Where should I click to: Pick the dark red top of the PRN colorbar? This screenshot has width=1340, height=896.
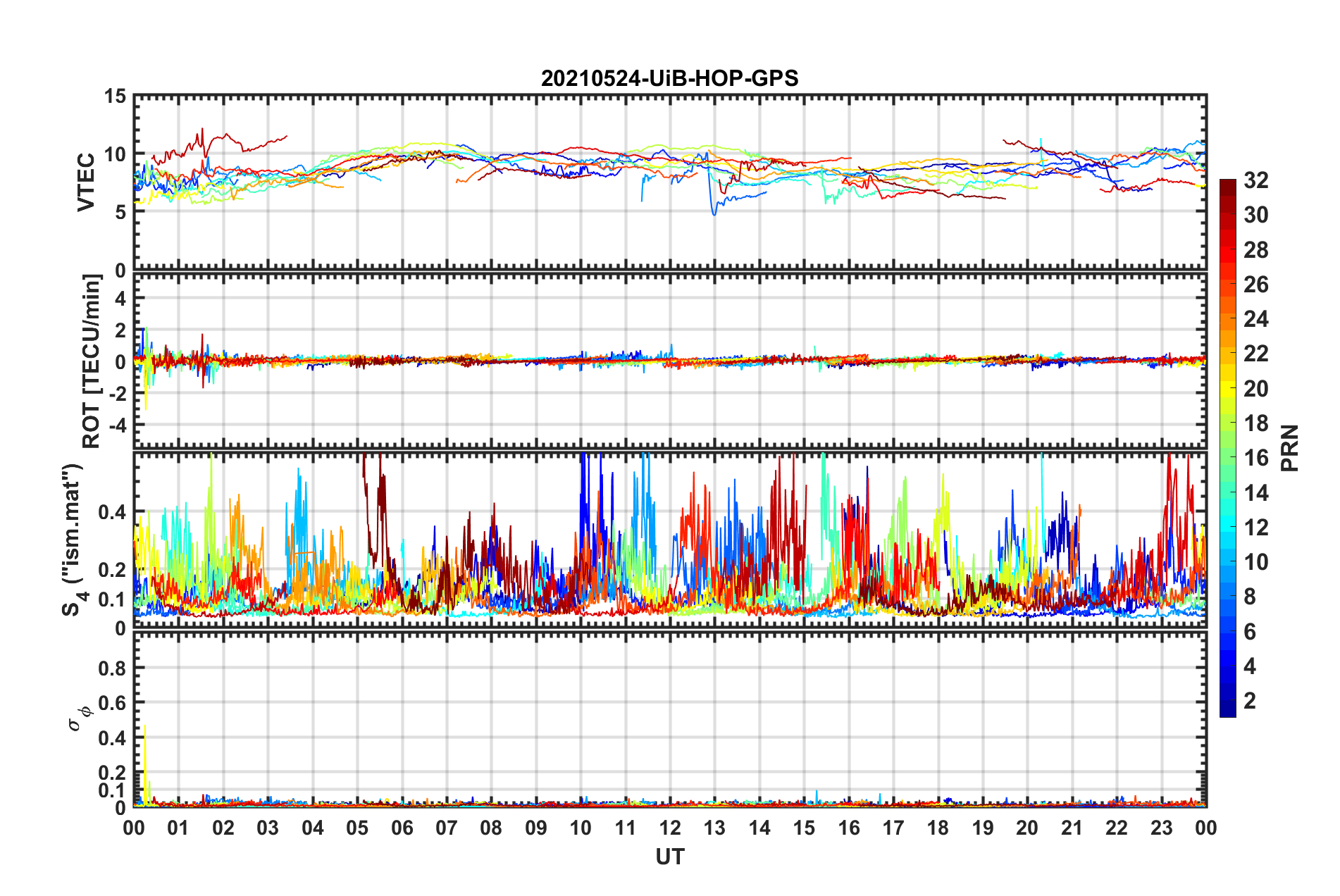[1227, 184]
